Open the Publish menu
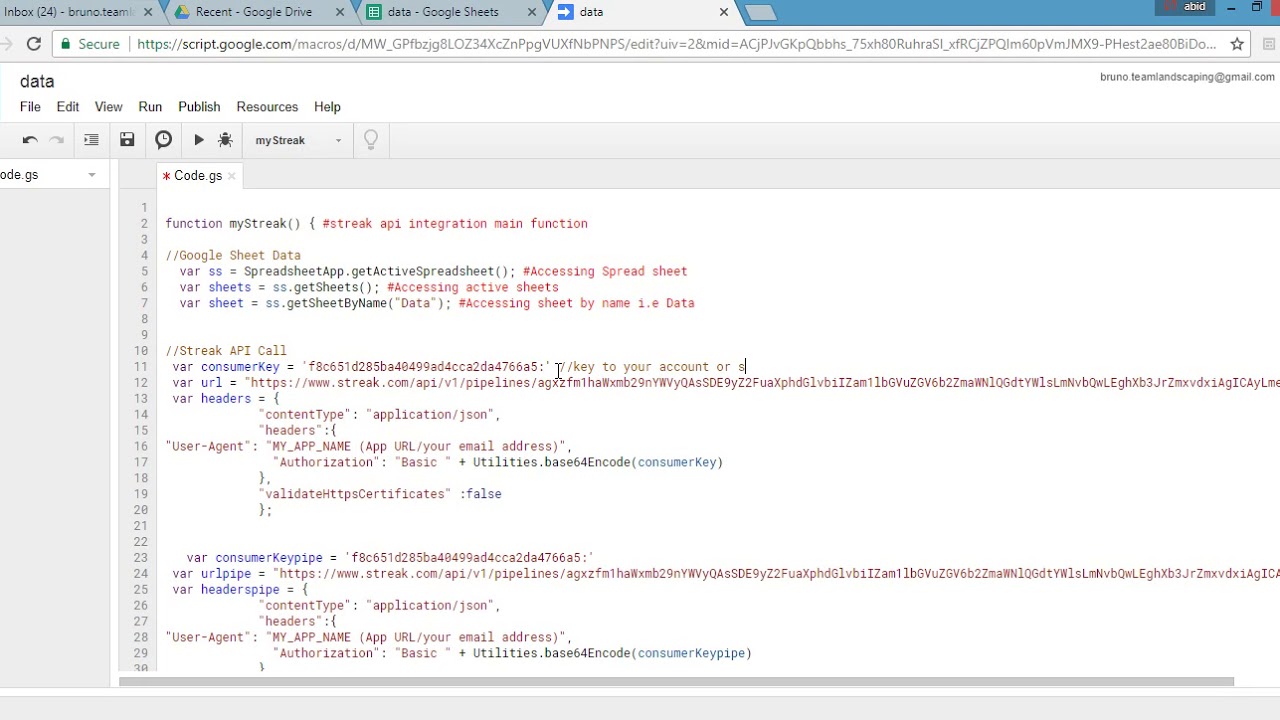Image resolution: width=1280 pixels, height=720 pixels. point(199,107)
